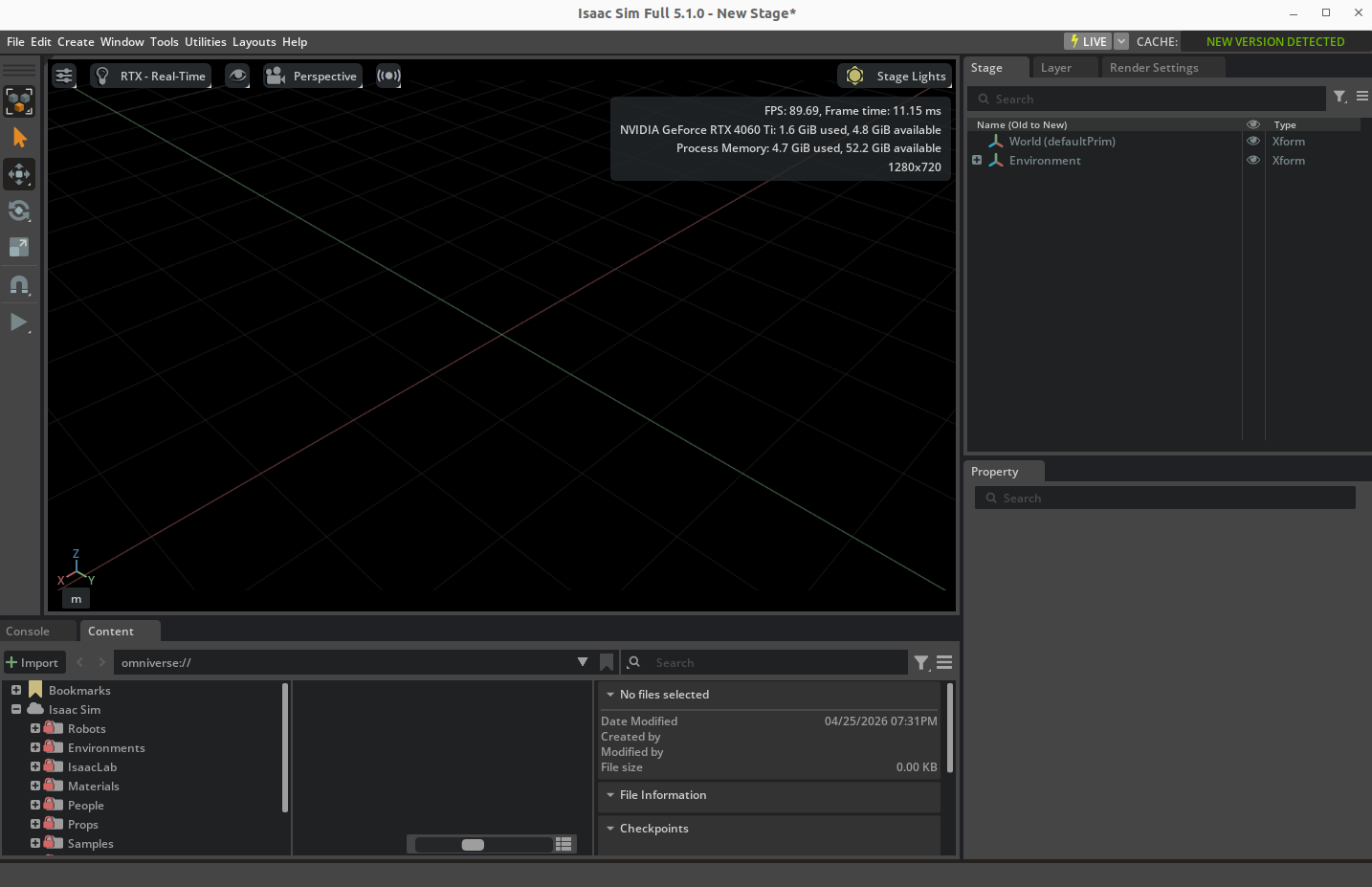Open the Perspective camera menu
The width and height of the screenshot is (1372, 887).
[313, 76]
